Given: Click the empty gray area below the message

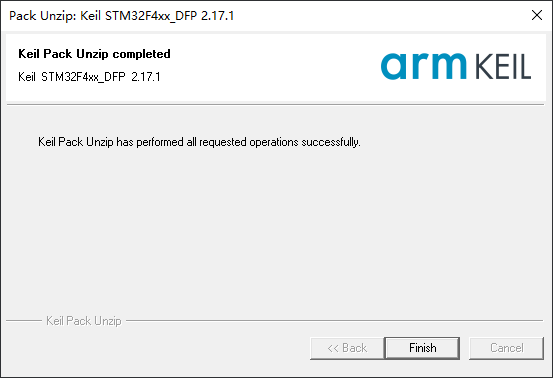Looking at the screenshot, I should pyautogui.click(x=275, y=229).
